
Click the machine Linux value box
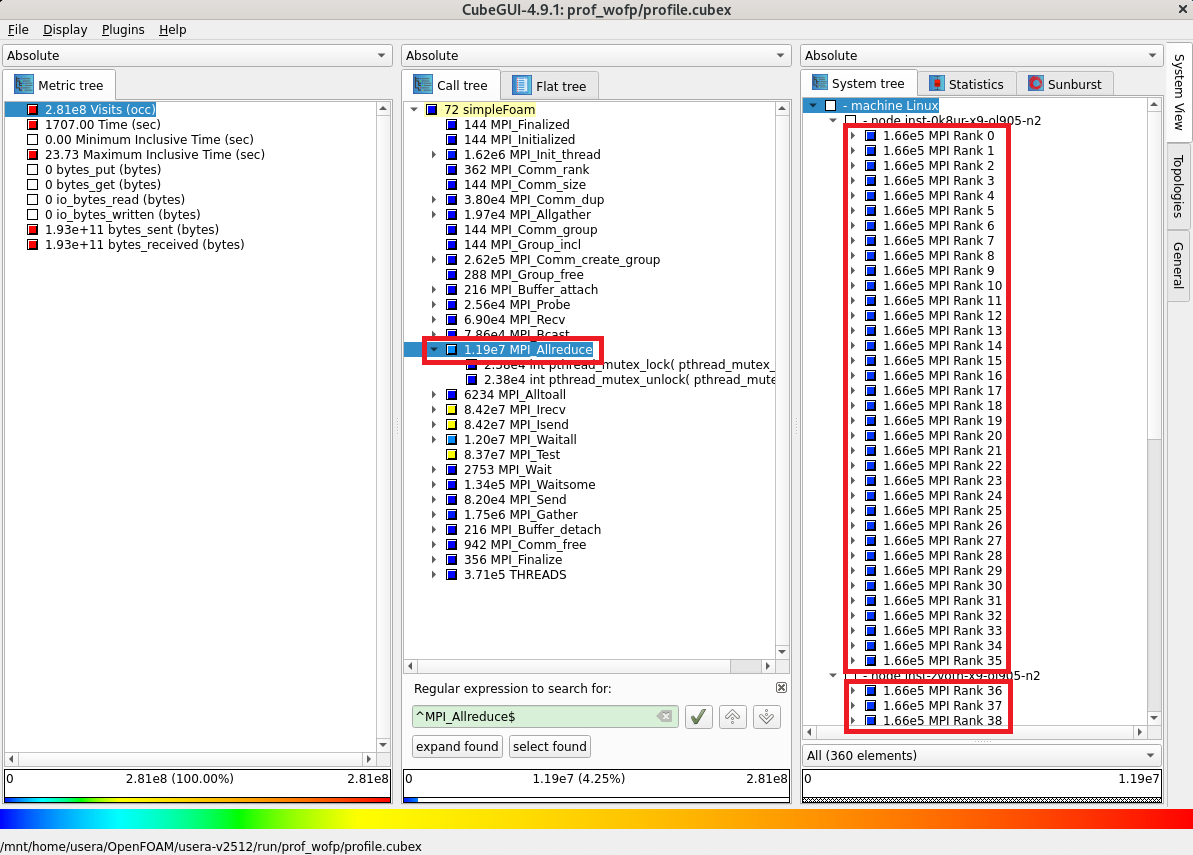pos(831,106)
